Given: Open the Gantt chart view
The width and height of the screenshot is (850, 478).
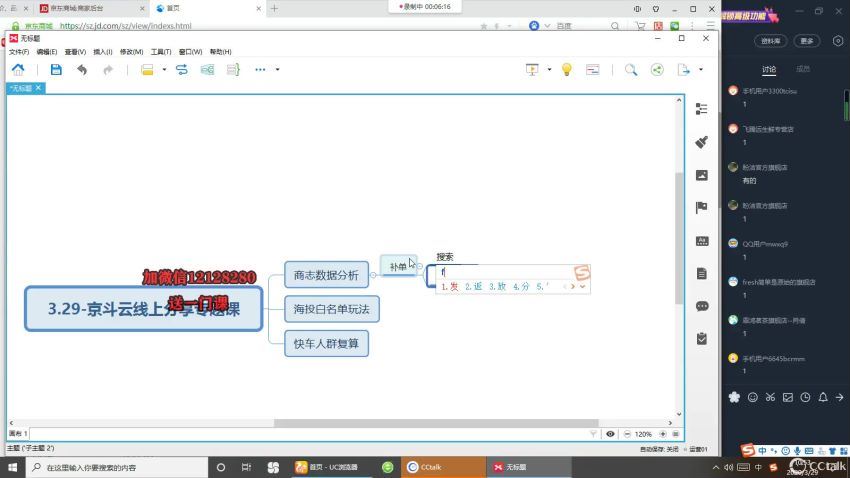Looking at the screenshot, I should [x=593, y=69].
